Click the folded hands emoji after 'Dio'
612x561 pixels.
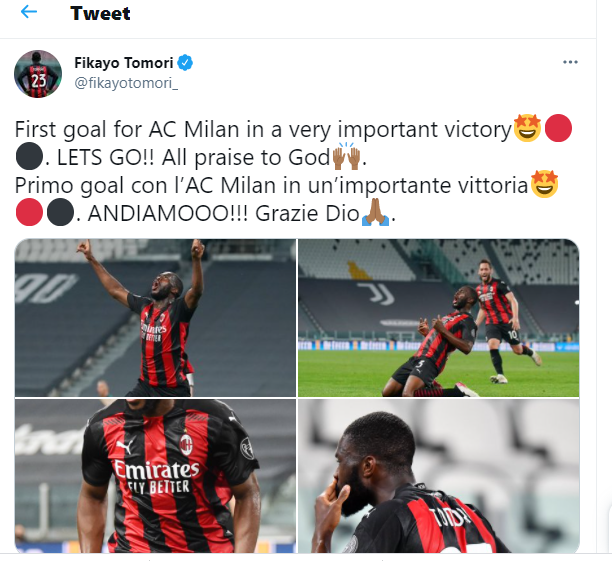(375, 212)
